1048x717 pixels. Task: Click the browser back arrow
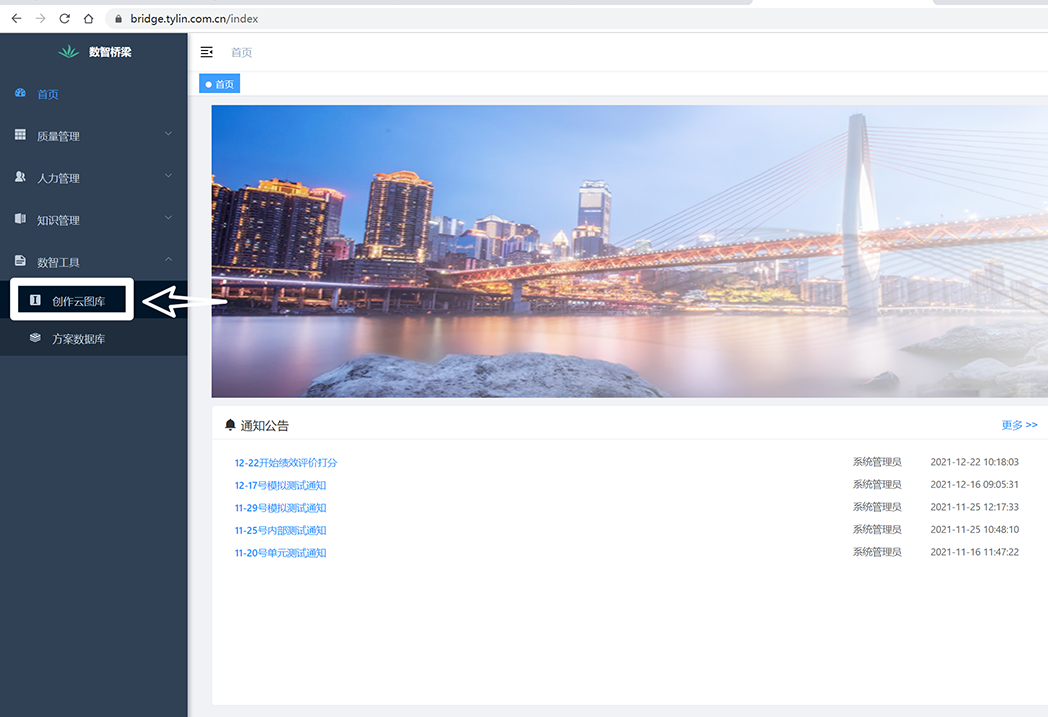coord(17,19)
